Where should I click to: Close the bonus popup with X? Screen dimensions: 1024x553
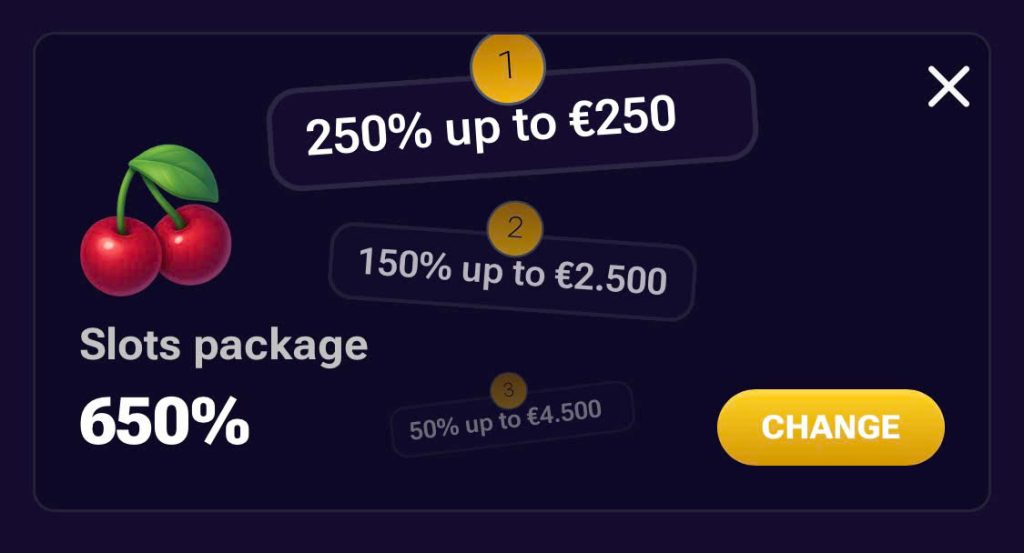click(948, 87)
